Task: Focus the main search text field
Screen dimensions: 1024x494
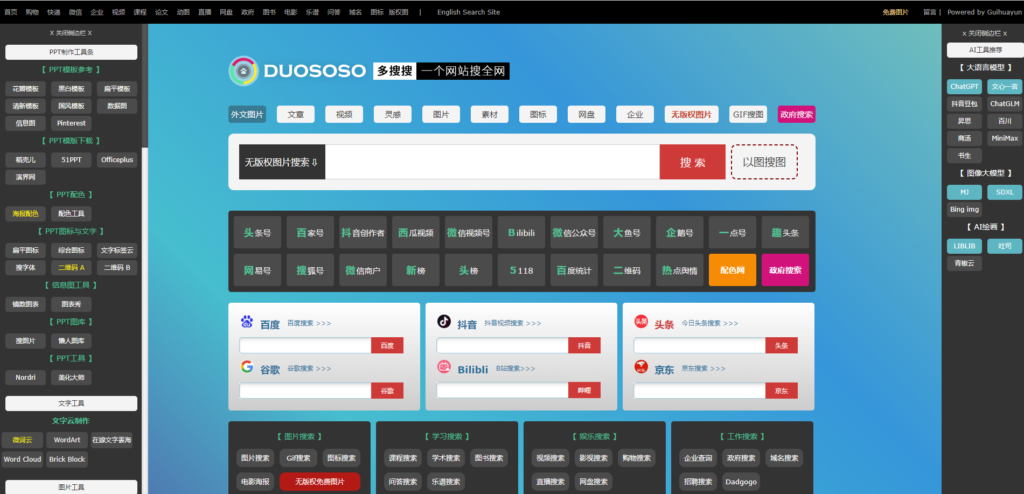Action: click(x=492, y=162)
